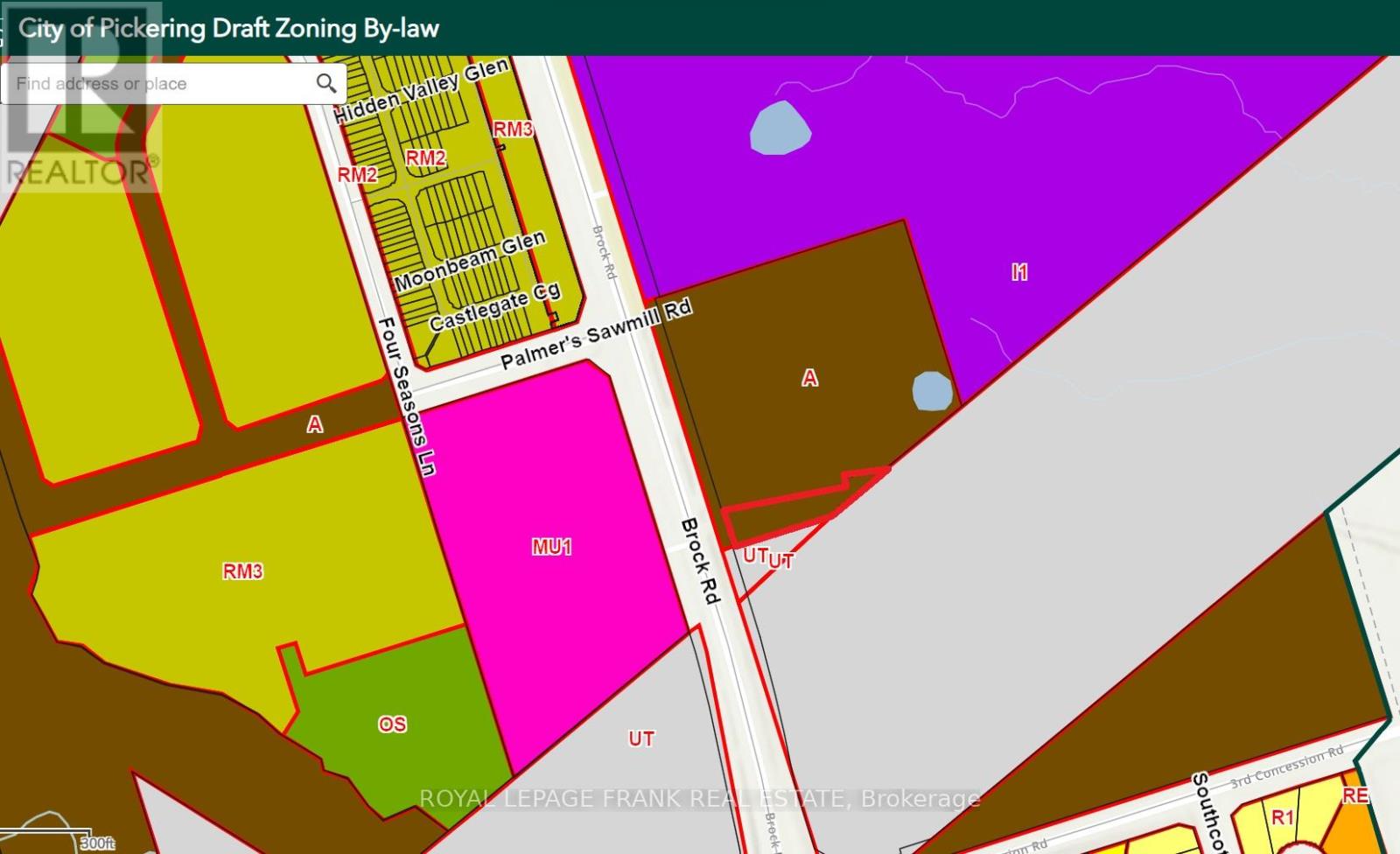The height and width of the screenshot is (854, 1400).
Task: Click the City of Pickering Draft Zoning title
Action: click(229, 29)
